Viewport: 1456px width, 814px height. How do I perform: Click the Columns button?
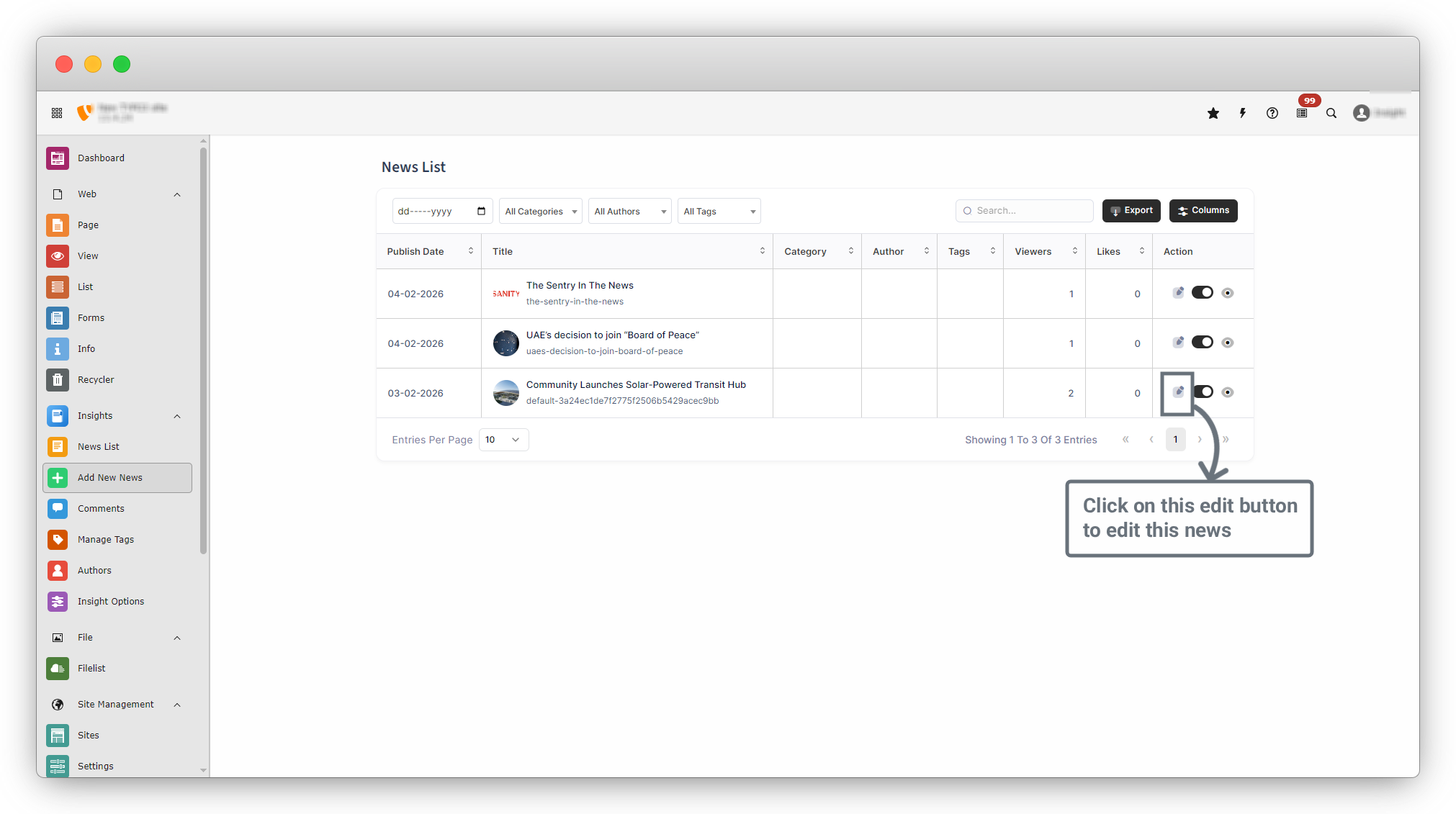coord(1203,211)
